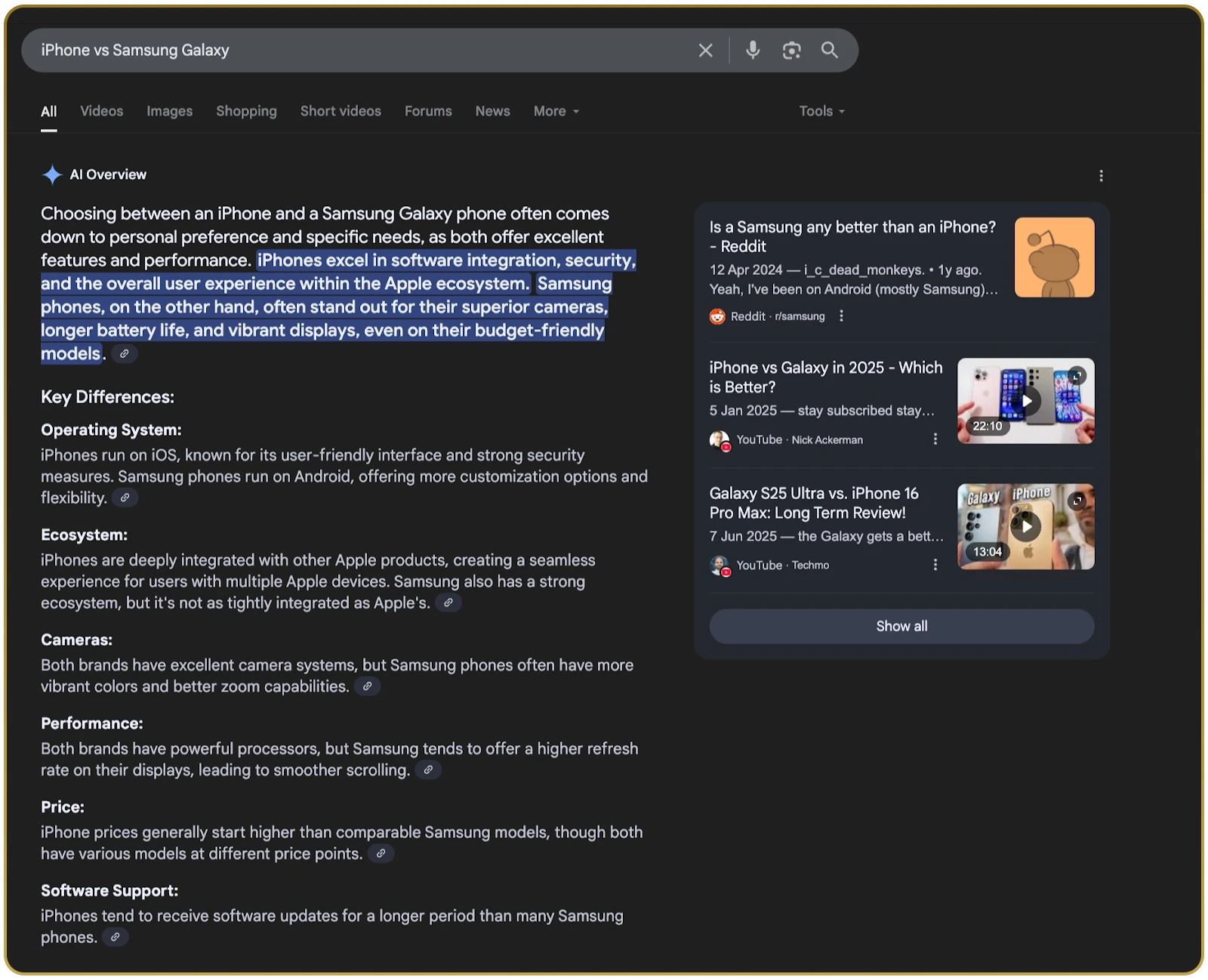Click the Show all sources button

pos(901,626)
